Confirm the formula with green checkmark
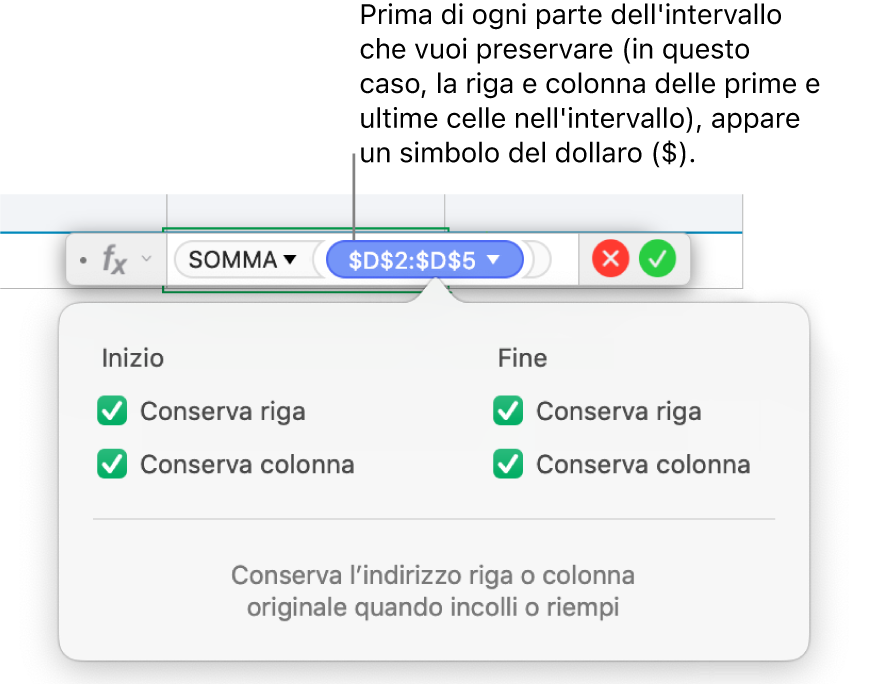The height and width of the screenshot is (684, 883). 658,260
